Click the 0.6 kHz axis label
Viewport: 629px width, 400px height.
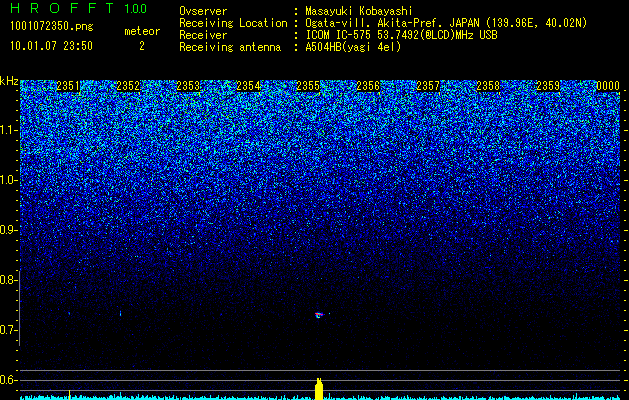coord(8,380)
